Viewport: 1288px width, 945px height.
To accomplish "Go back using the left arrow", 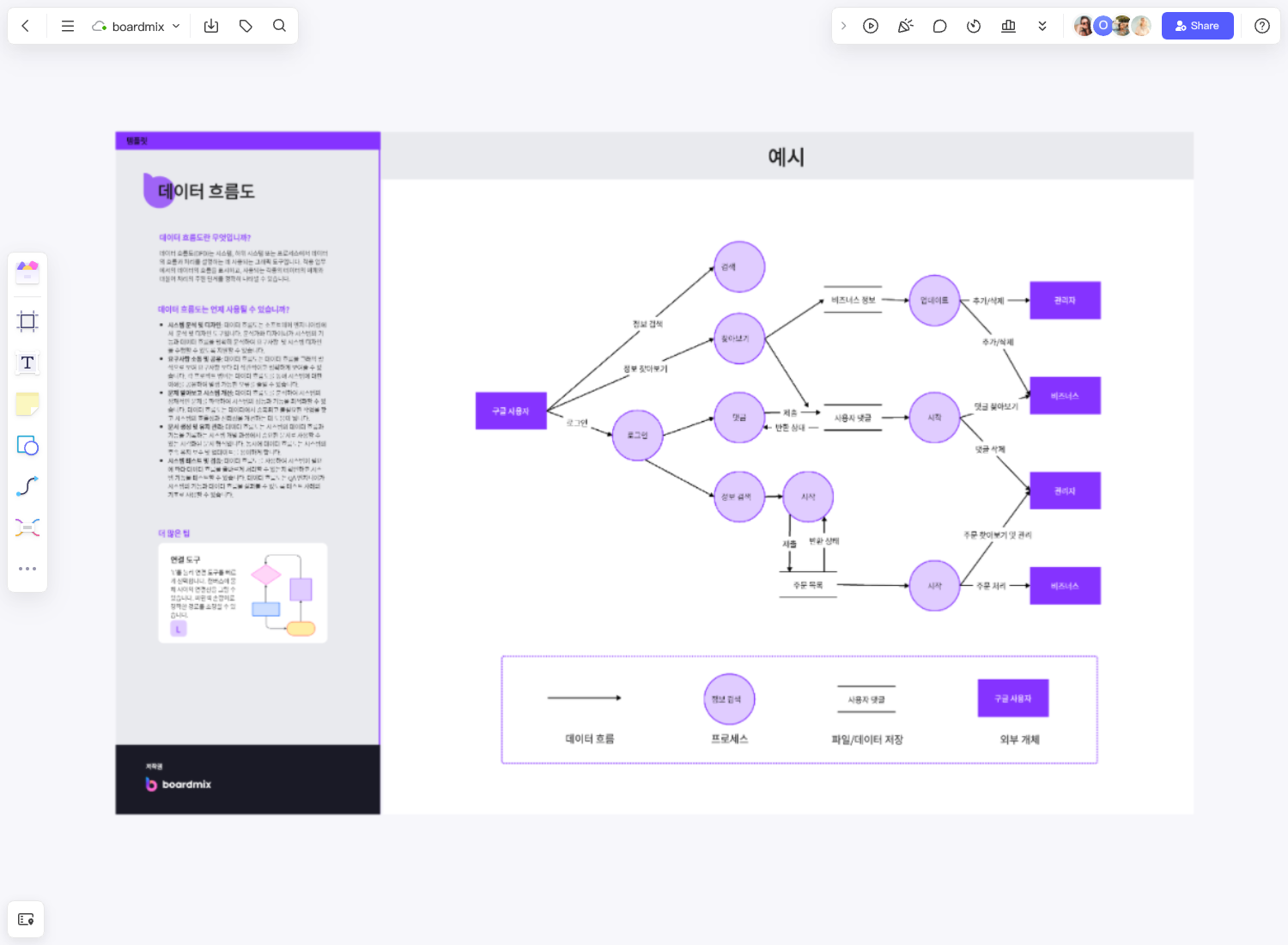I will pos(26,26).
